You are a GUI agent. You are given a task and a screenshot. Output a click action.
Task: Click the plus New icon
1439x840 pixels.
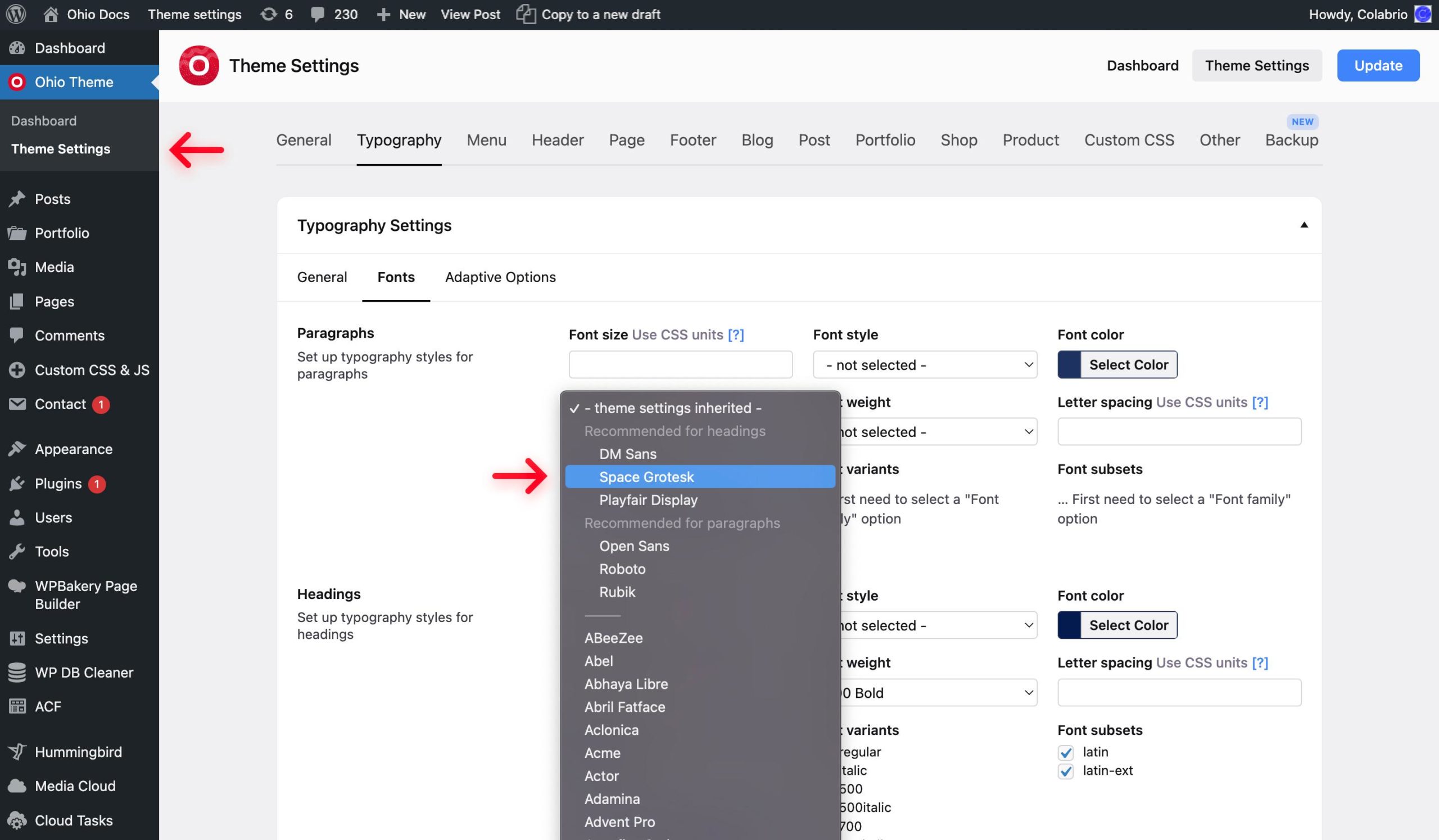point(384,15)
